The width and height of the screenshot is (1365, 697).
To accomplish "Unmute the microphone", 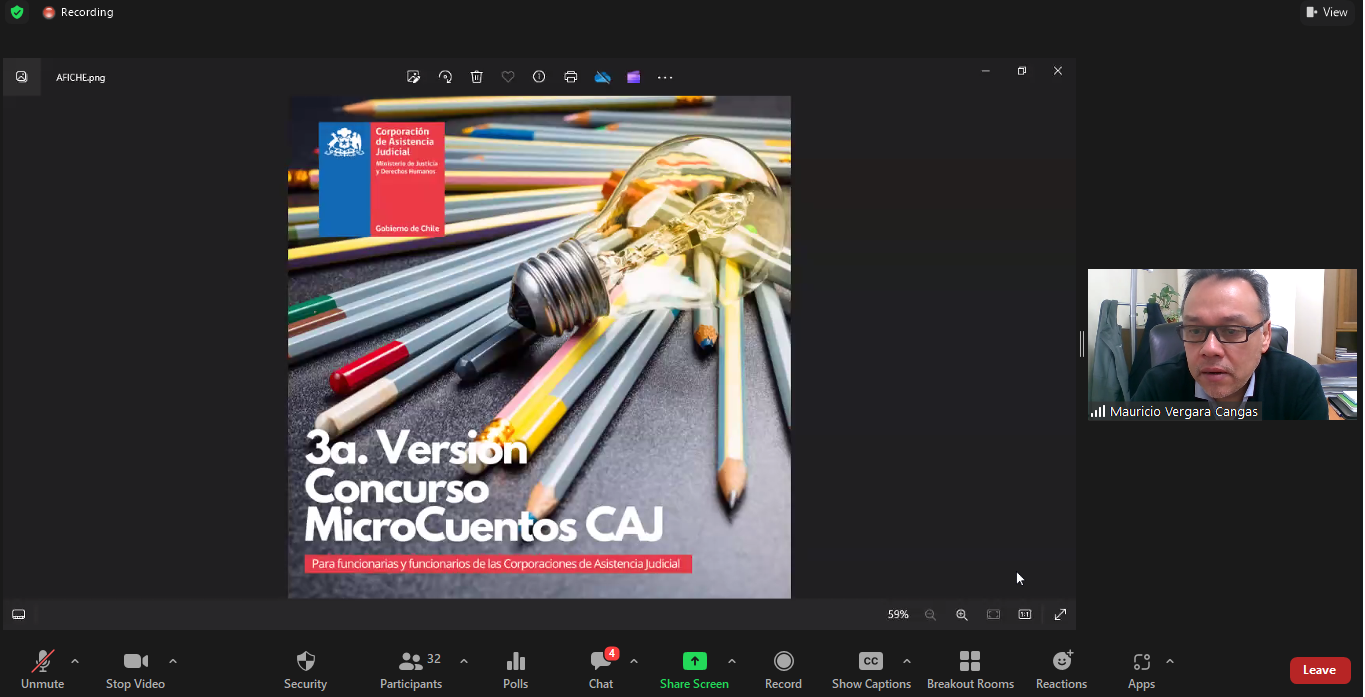I will [42, 670].
